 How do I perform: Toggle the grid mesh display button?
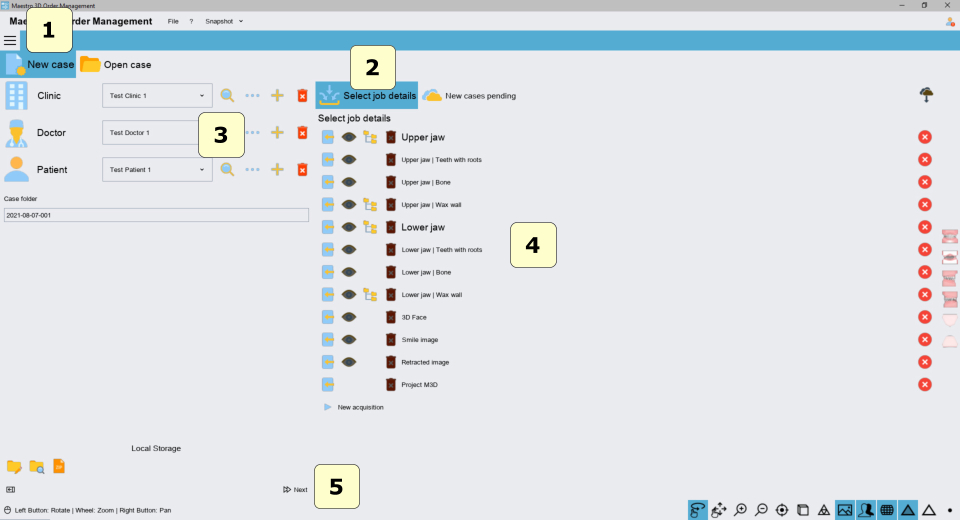[x=887, y=510]
